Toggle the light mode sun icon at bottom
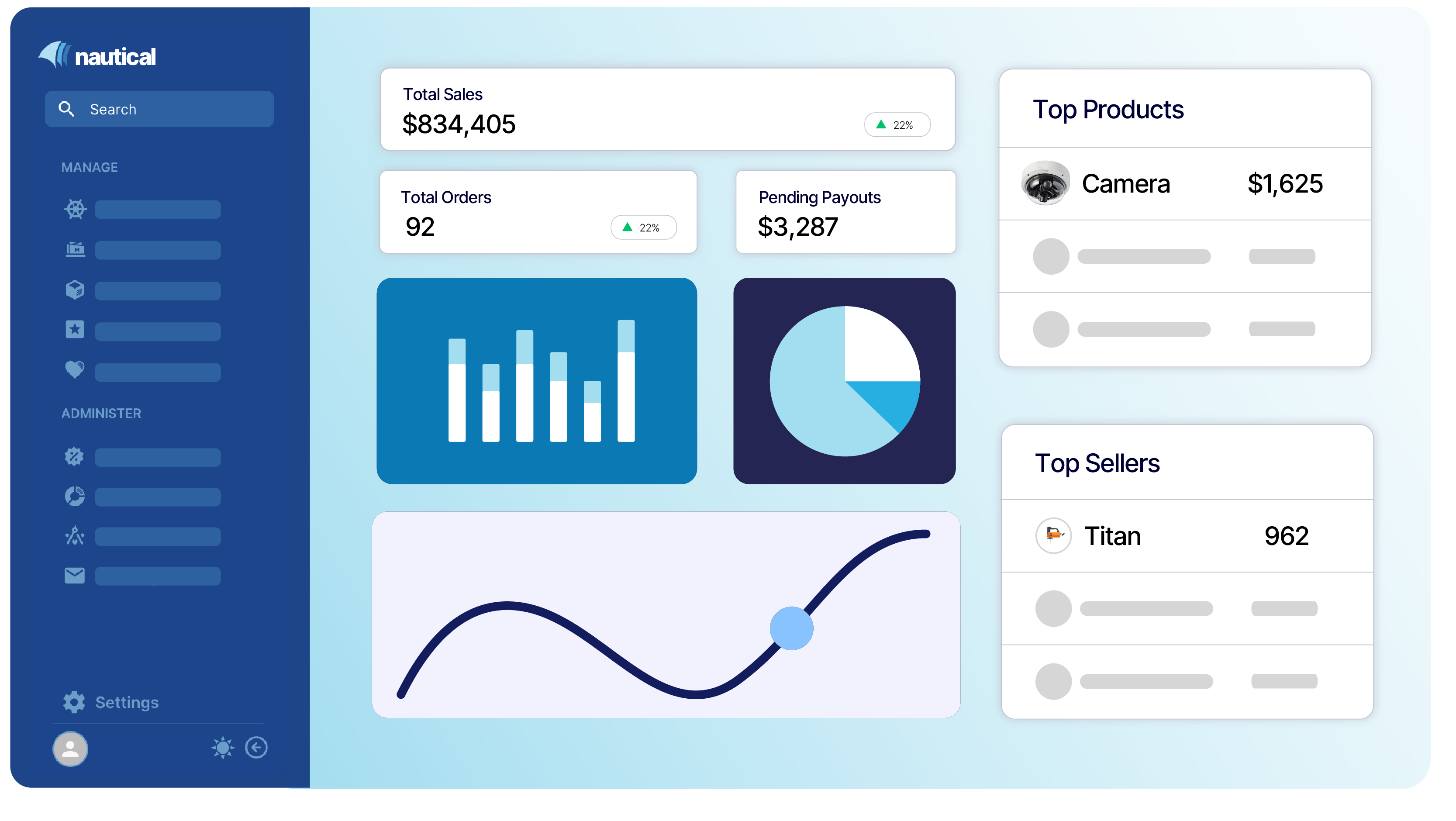 [221, 747]
